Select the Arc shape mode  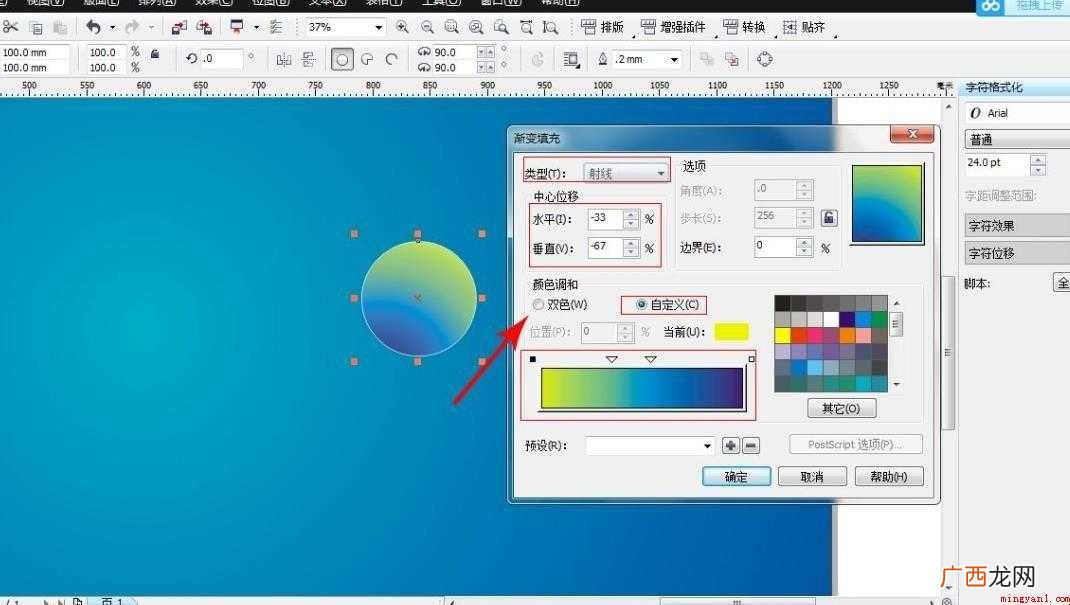tap(392, 59)
